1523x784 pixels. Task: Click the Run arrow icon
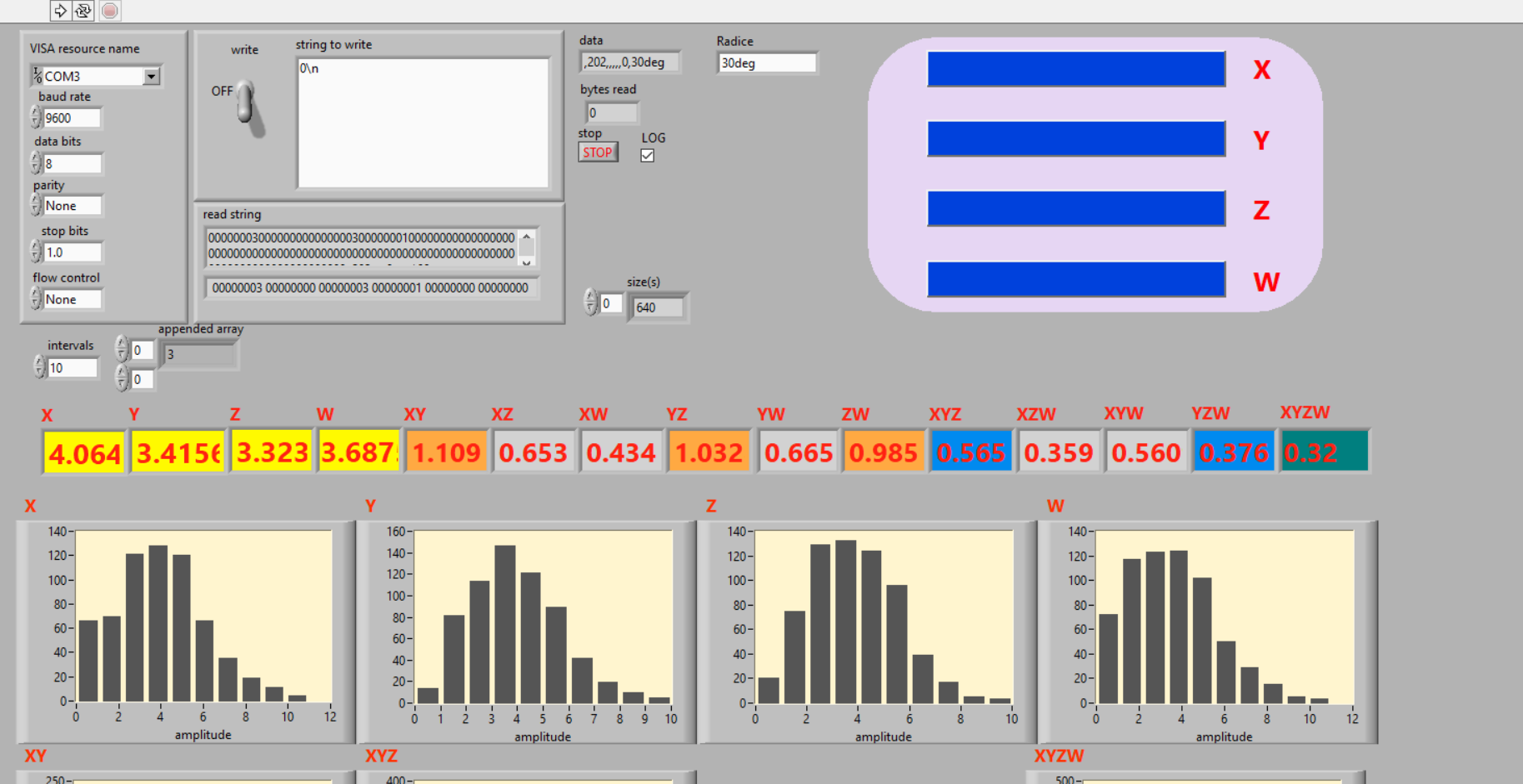click(60, 11)
